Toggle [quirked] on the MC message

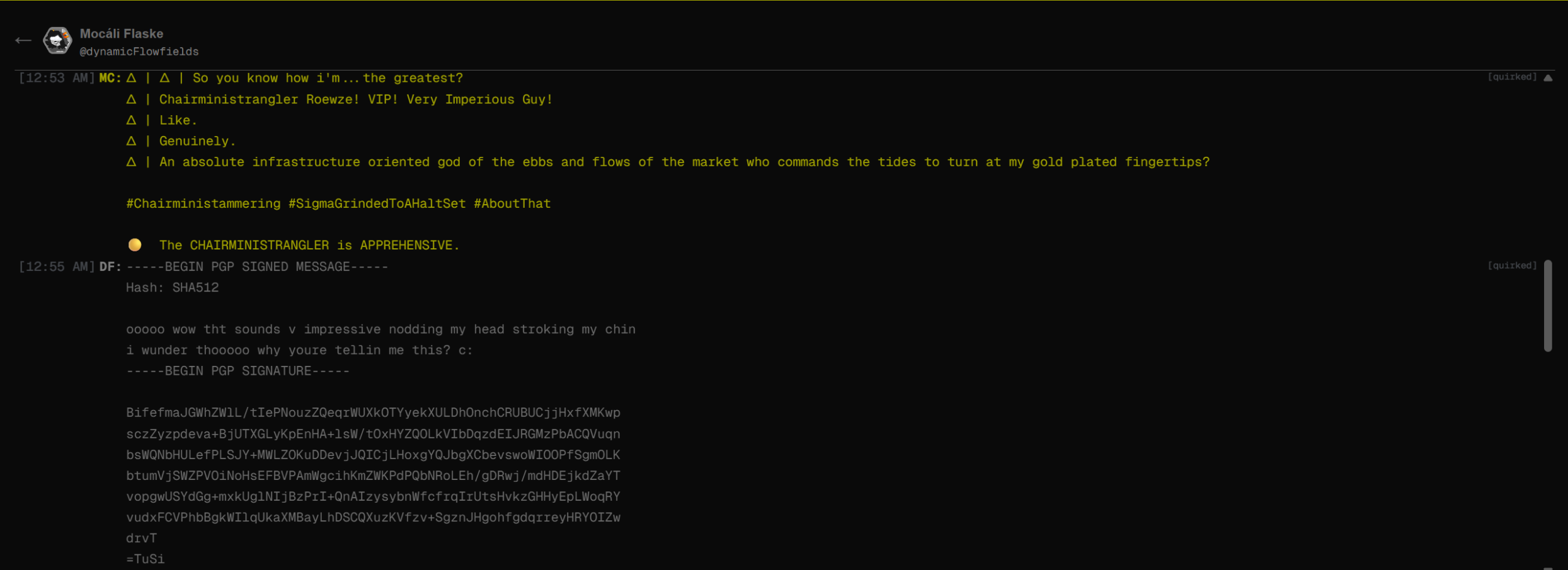pyautogui.click(x=1512, y=77)
